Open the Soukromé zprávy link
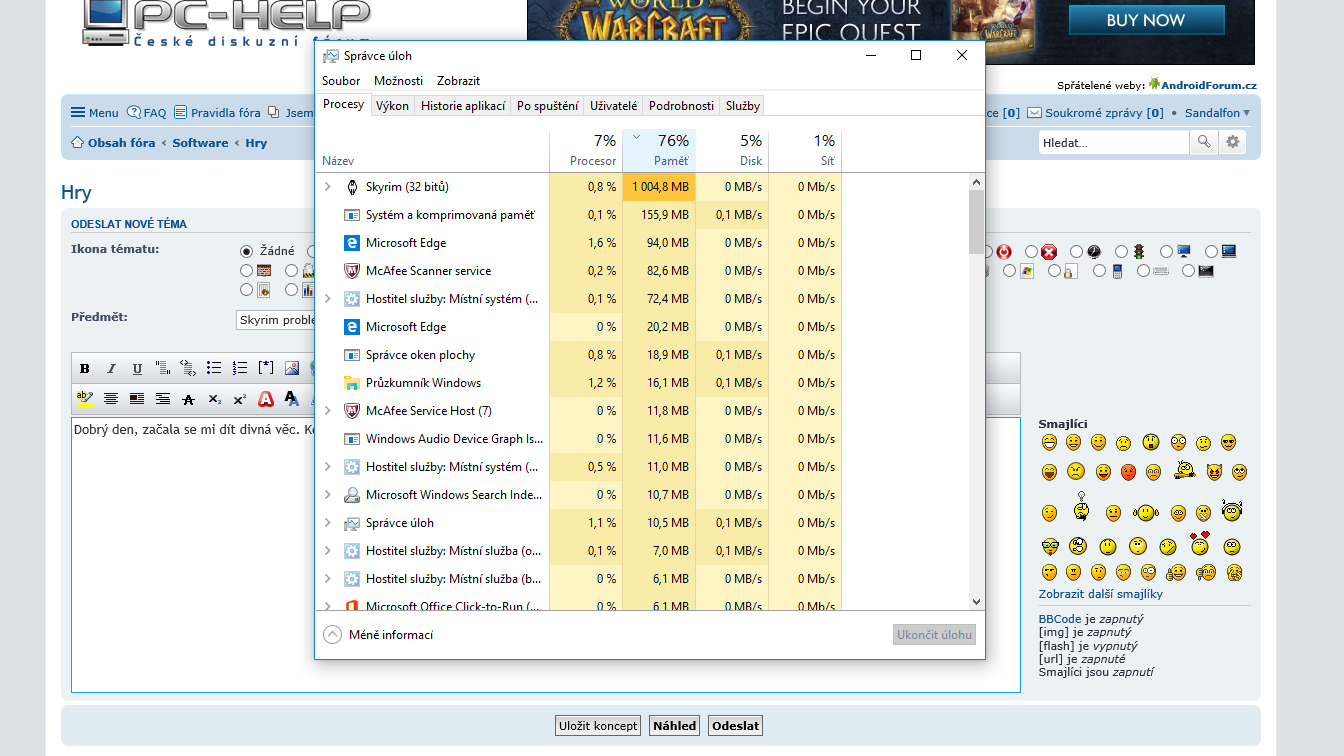 point(1096,113)
